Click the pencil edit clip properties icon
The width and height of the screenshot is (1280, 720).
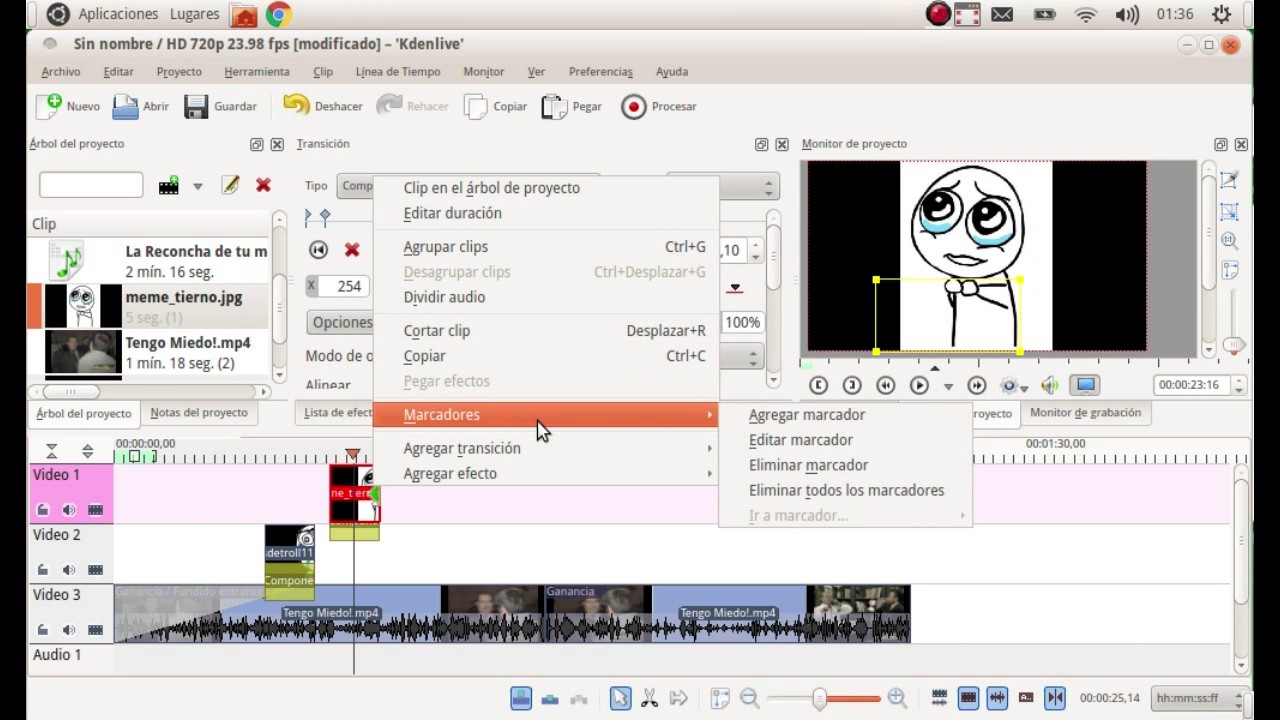click(231, 185)
